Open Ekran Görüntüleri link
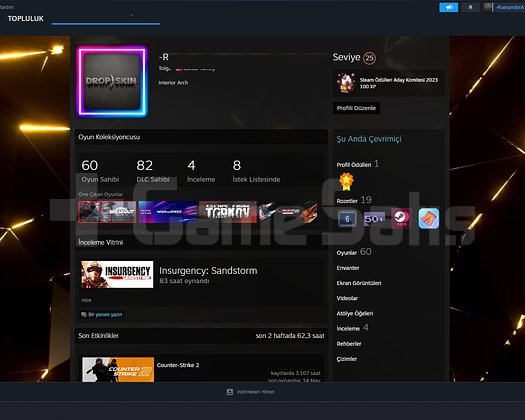525x420 pixels. coord(359,283)
